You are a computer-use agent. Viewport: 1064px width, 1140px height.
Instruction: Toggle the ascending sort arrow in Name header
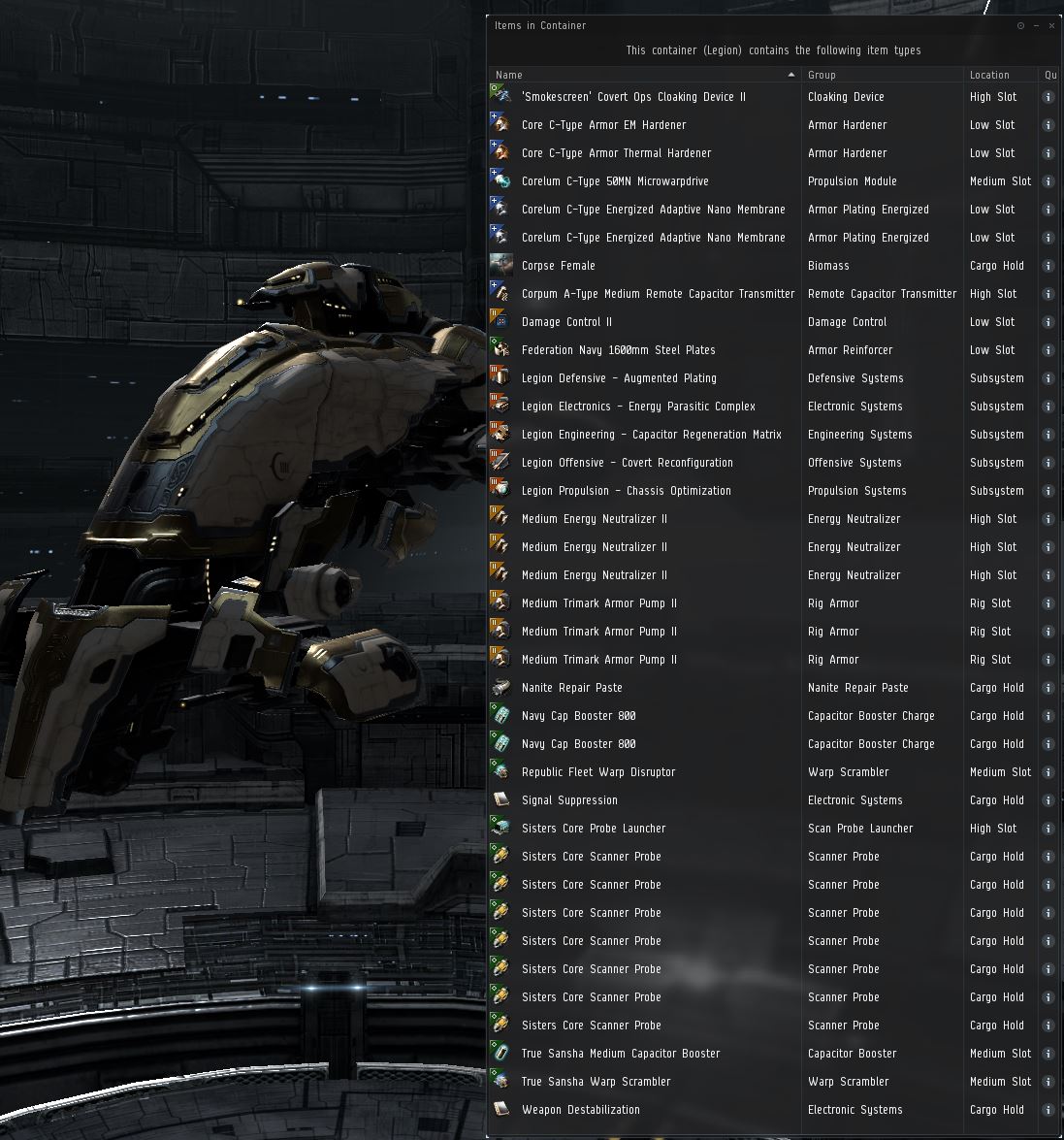[790, 75]
